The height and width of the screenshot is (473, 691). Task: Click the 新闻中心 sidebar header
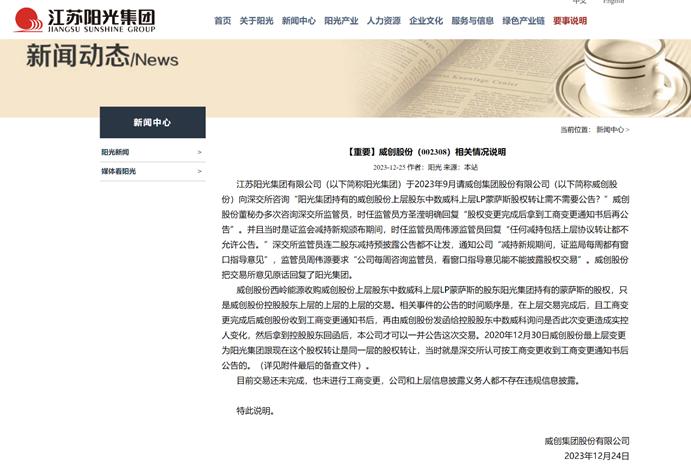click(152, 122)
